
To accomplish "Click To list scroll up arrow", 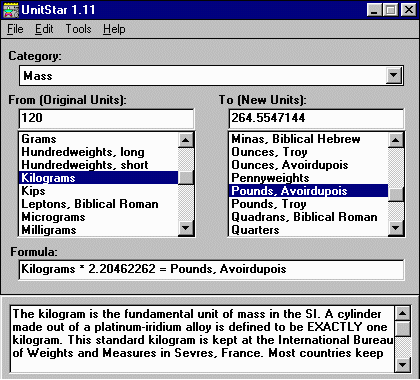I will tap(396, 140).
